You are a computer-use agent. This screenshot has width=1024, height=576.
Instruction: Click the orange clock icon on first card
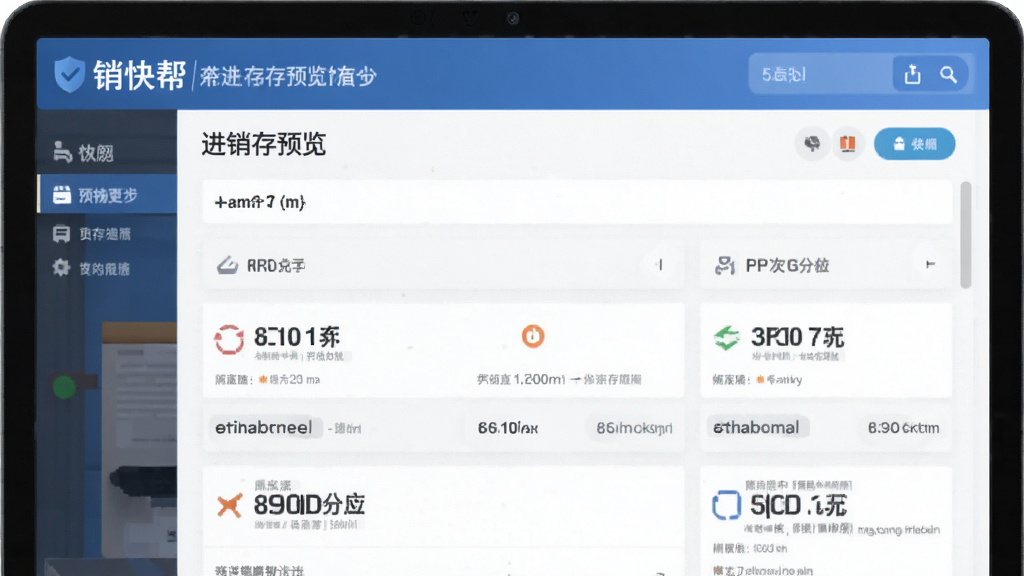pyautogui.click(x=533, y=336)
